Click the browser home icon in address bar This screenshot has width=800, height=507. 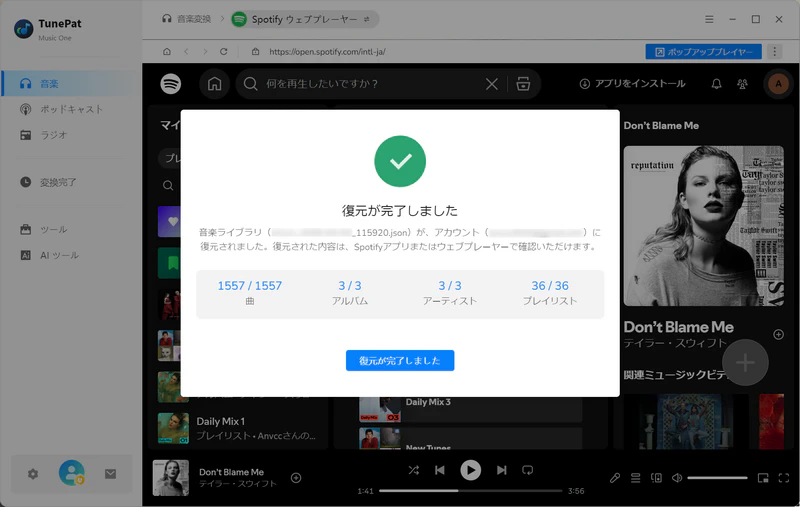[167, 52]
